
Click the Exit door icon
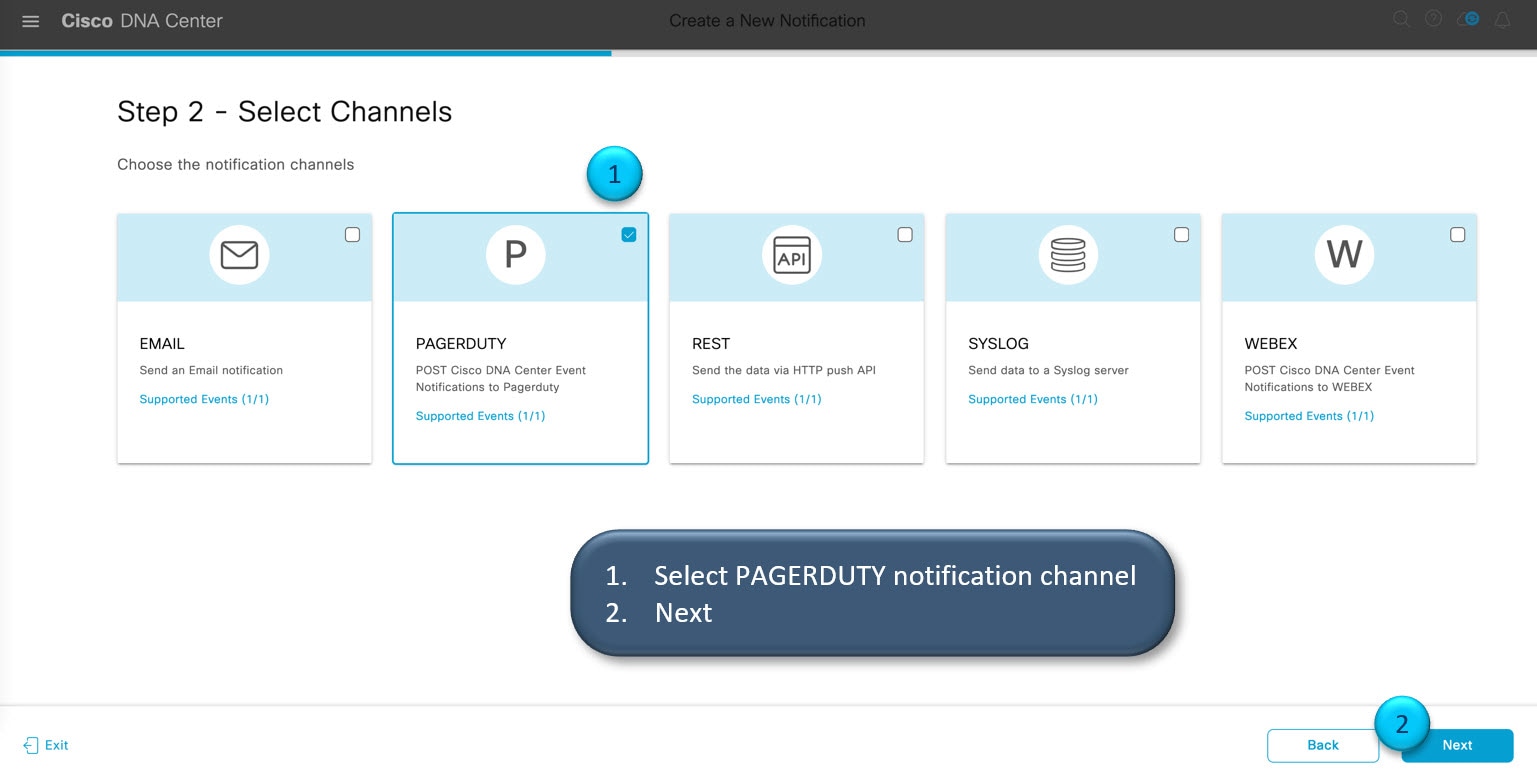pyautogui.click(x=31, y=745)
